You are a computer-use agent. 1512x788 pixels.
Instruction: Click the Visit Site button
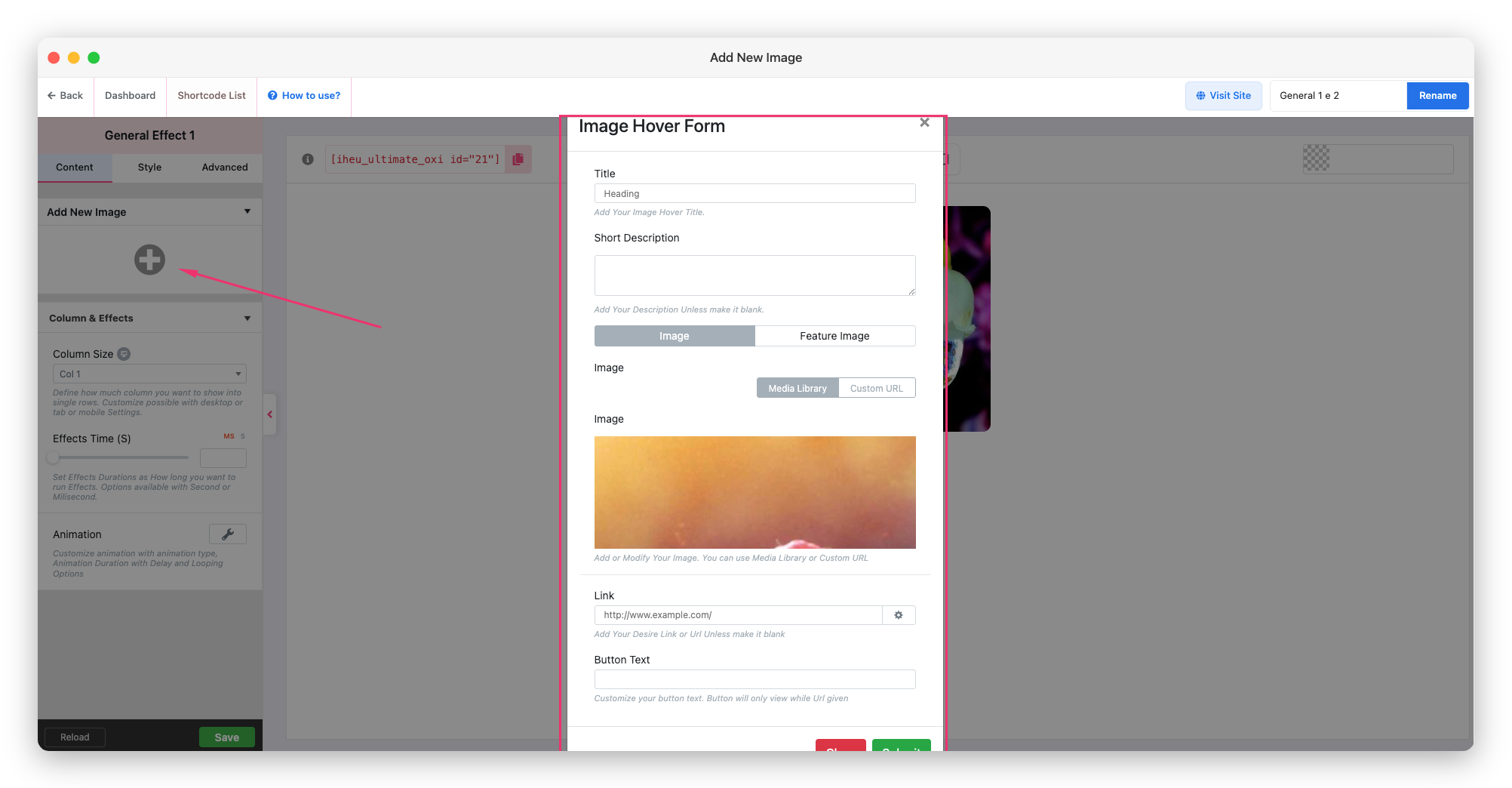tap(1224, 96)
